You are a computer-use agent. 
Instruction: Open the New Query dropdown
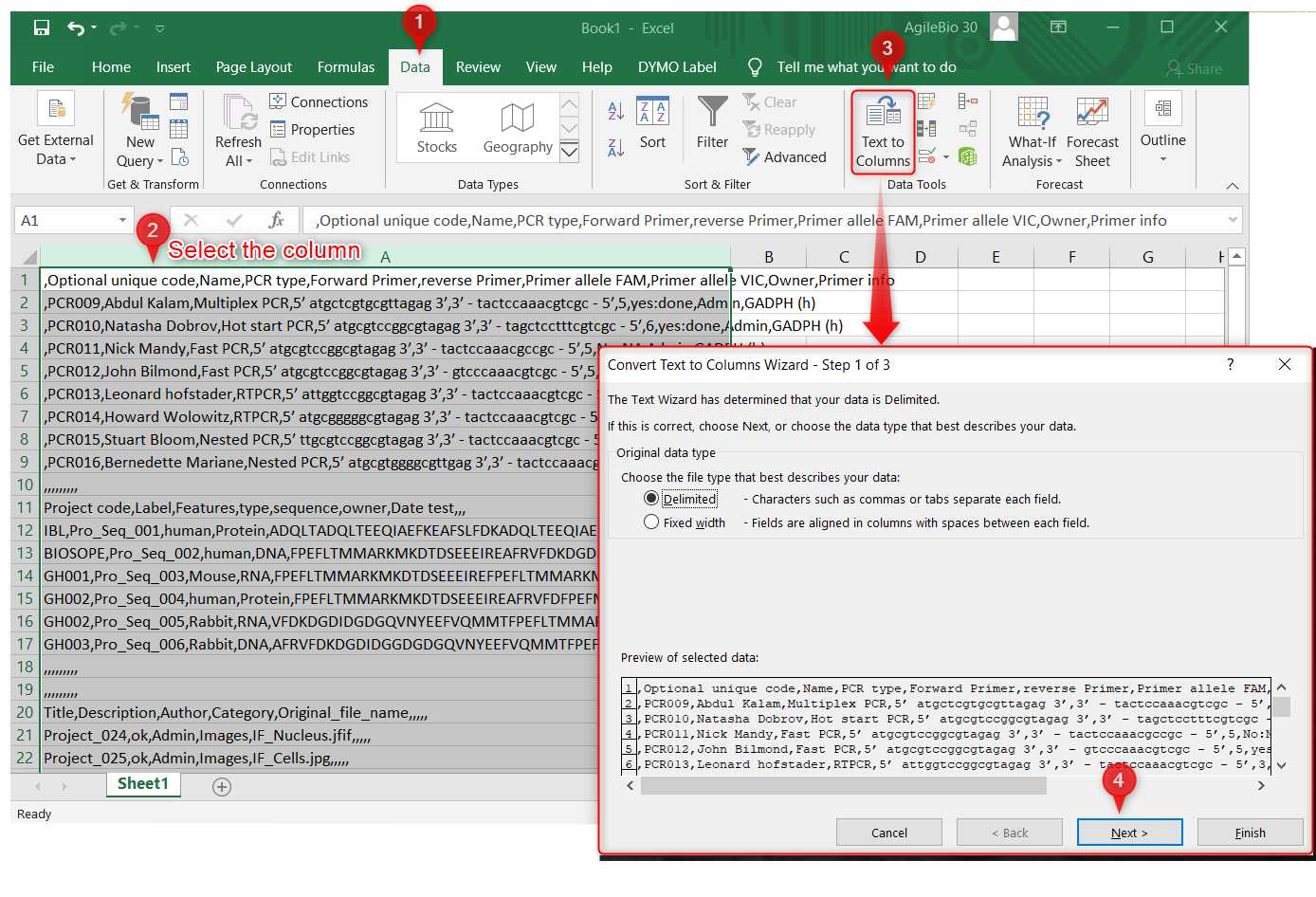[x=140, y=152]
